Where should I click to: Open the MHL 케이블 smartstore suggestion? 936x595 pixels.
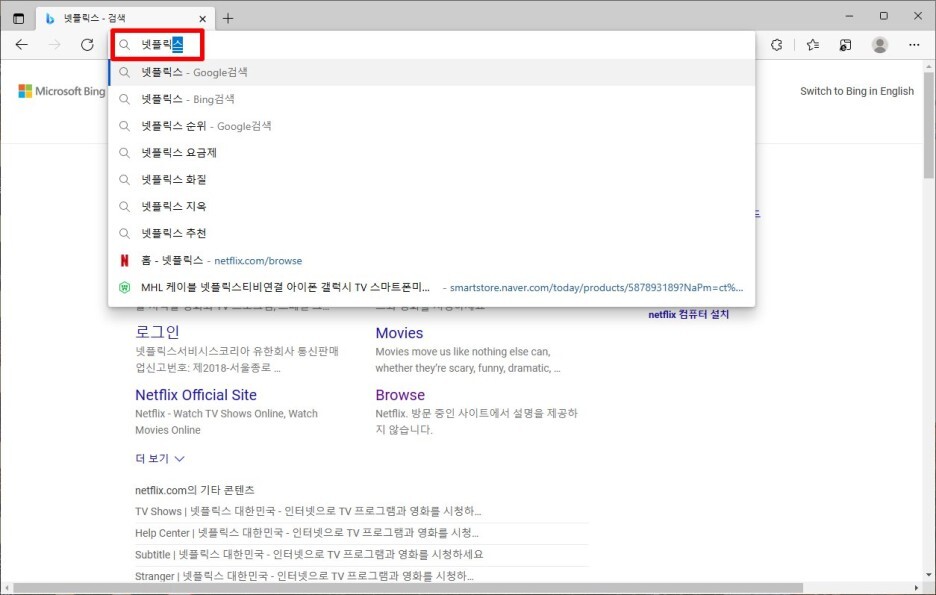coord(432,287)
